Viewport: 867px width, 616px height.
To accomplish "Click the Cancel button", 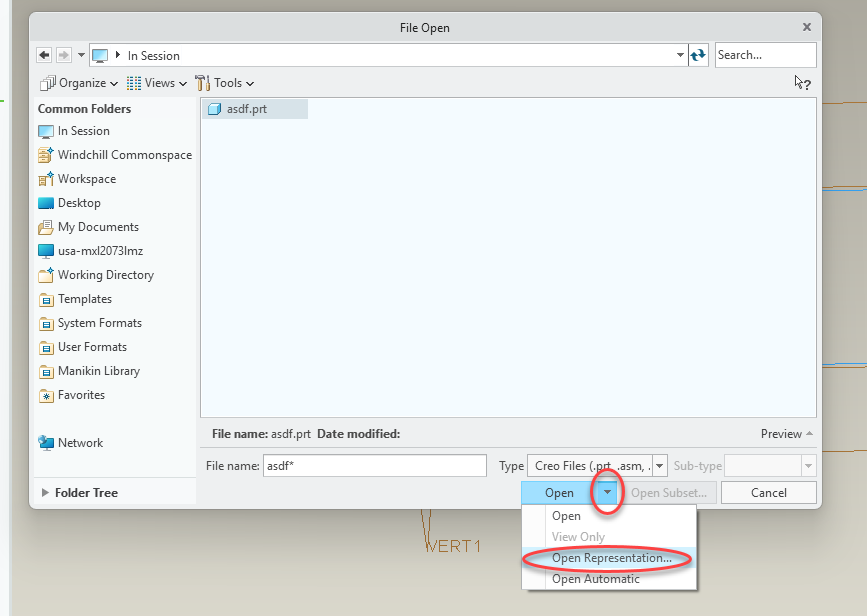I will click(769, 493).
